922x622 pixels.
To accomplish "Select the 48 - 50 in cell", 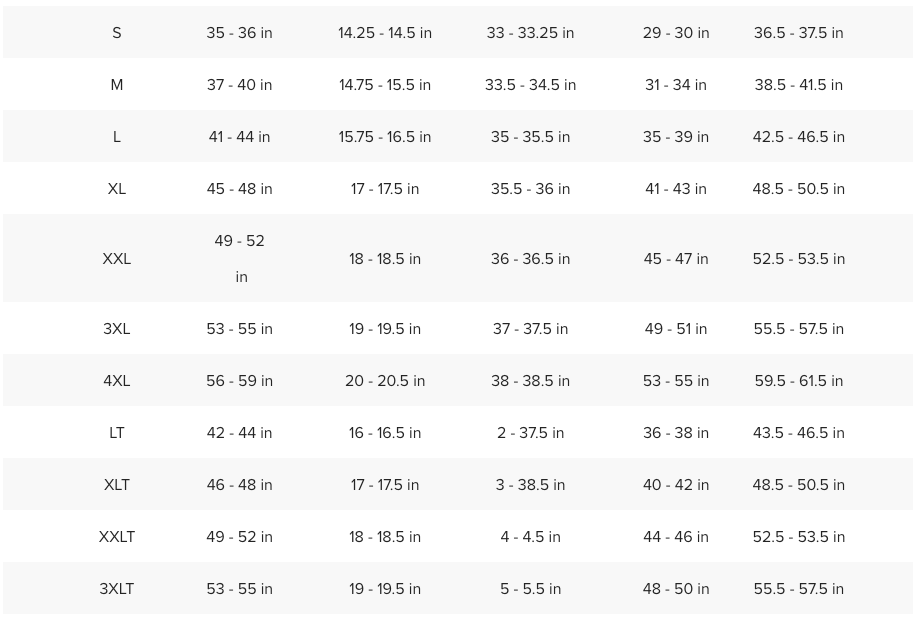I will pos(676,588).
